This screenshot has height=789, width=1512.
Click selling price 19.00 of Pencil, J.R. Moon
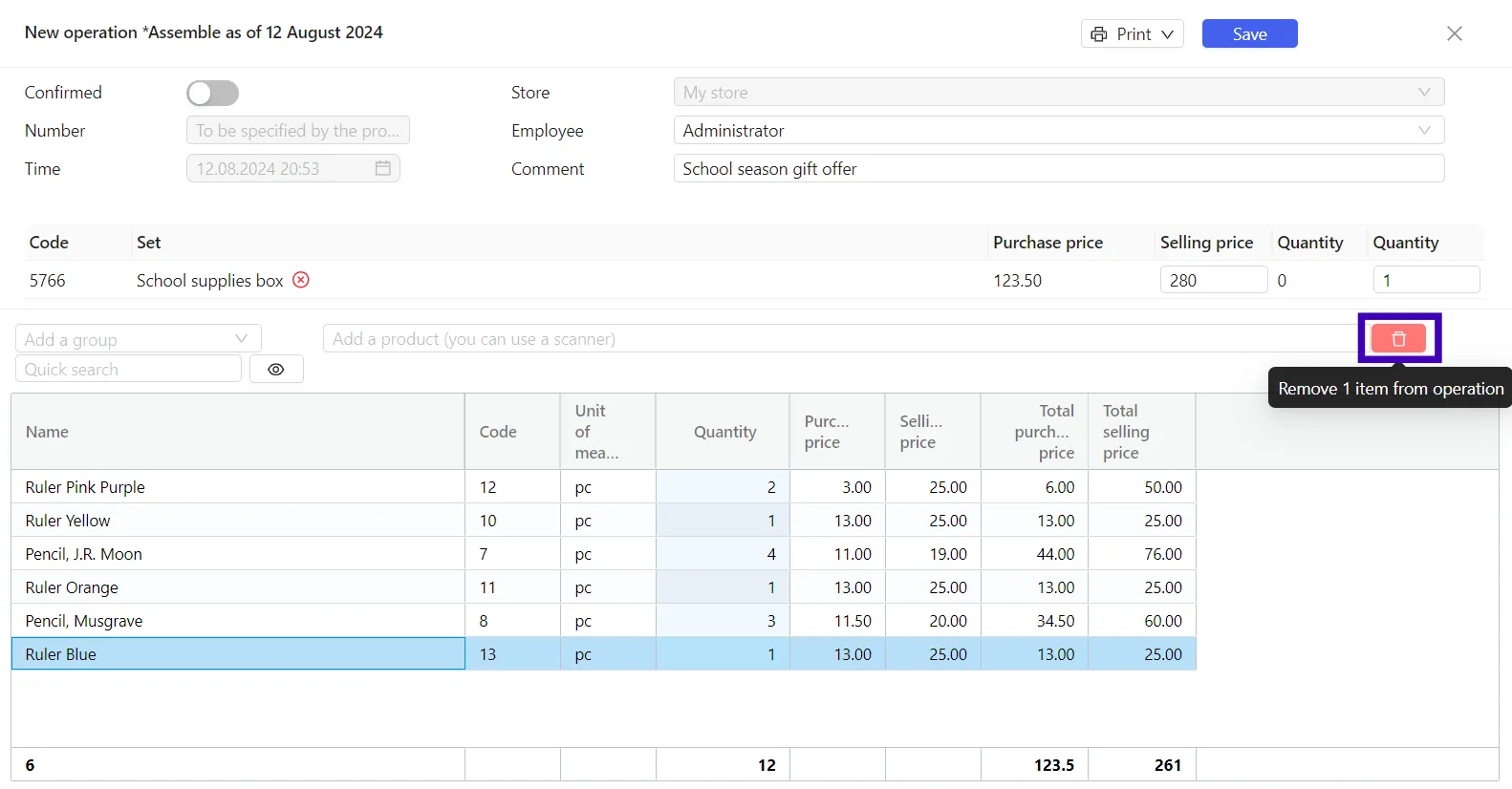click(933, 554)
